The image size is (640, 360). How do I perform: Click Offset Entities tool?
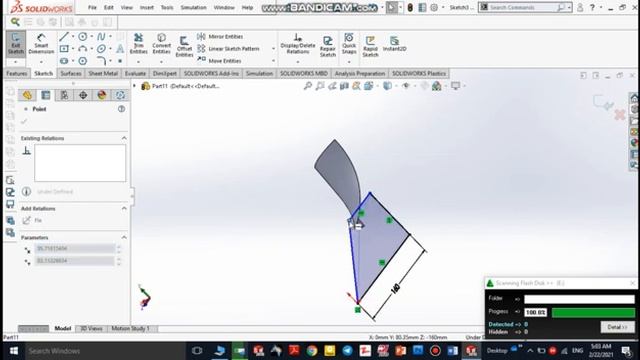(x=184, y=47)
